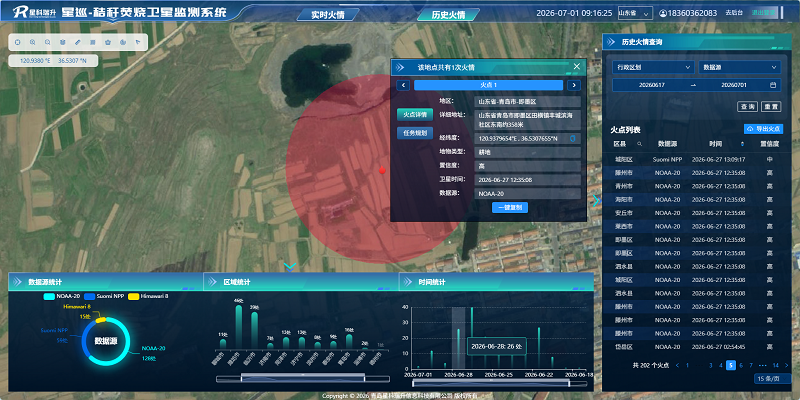This screenshot has height=400, width=800.
Task: Open the 数据源 filter dropdown
Action: pos(739,67)
